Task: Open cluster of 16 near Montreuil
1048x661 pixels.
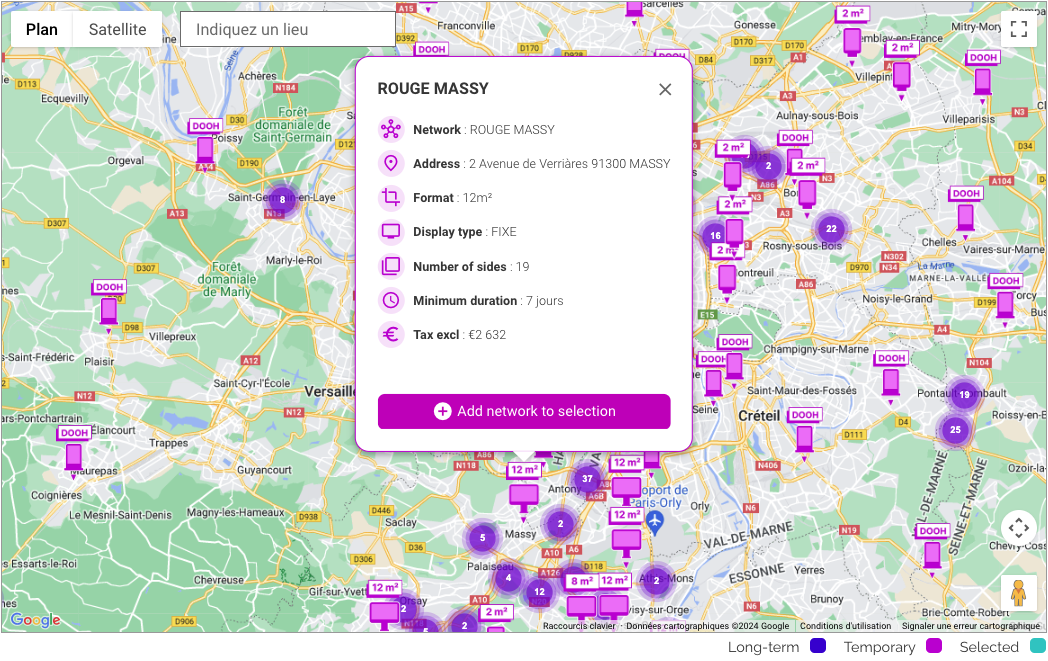Action: click(715, 235)
